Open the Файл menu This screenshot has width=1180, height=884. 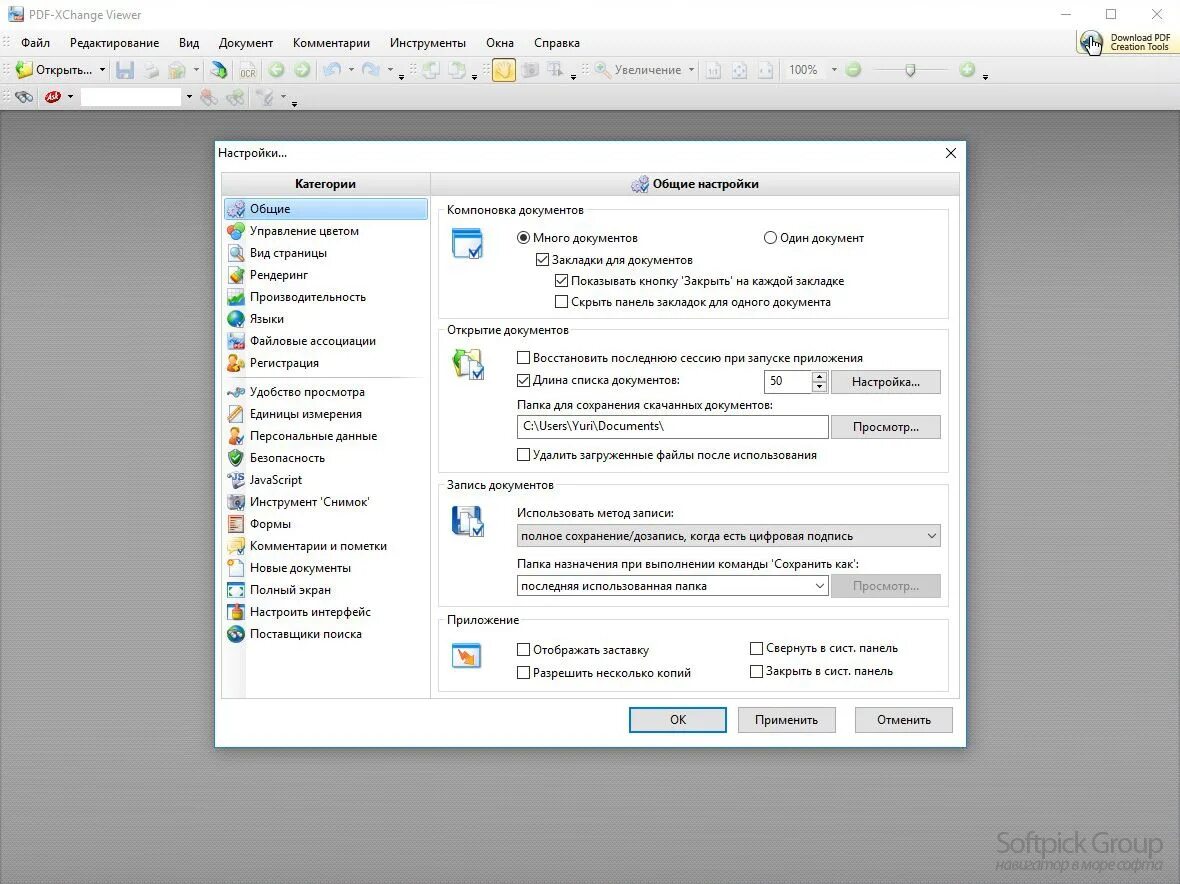35,43
